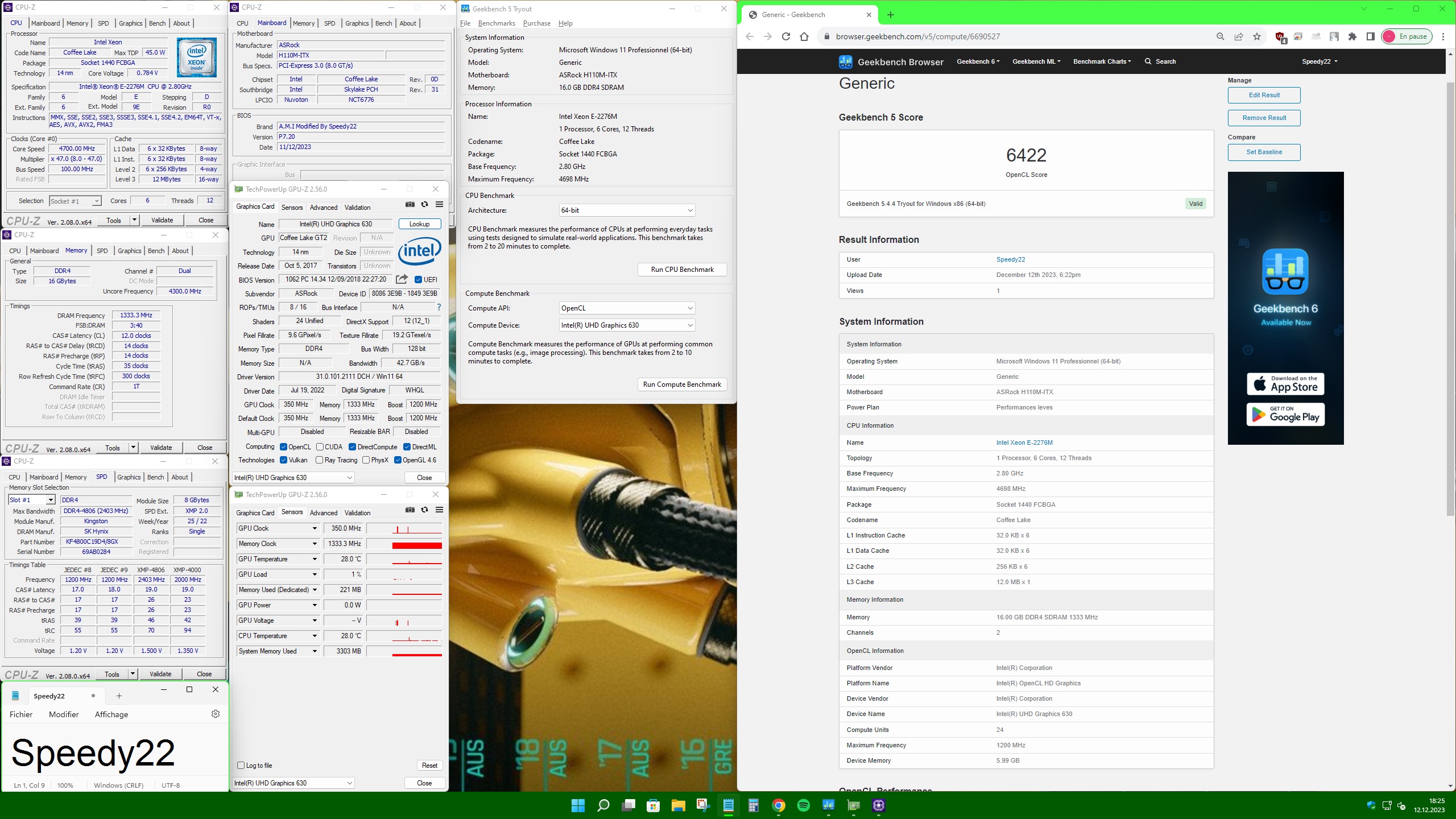Open the Benchmarks menu in Geekbench 5
Viewport: 1456px width, 819px height.
[x=497, y=23]
